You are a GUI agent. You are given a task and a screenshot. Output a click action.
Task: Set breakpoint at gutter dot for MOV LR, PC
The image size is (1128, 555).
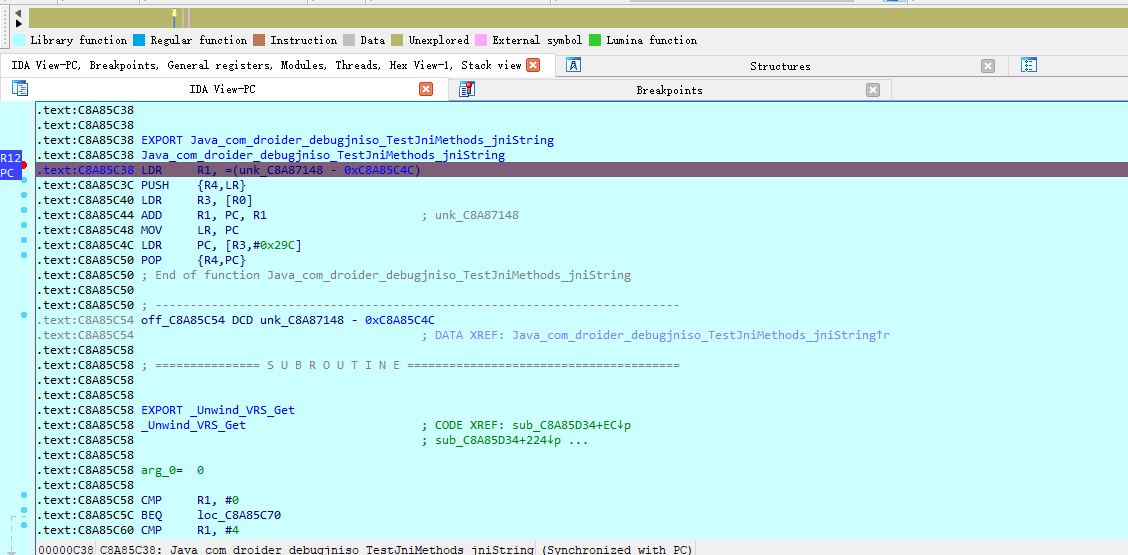point(24,226)
